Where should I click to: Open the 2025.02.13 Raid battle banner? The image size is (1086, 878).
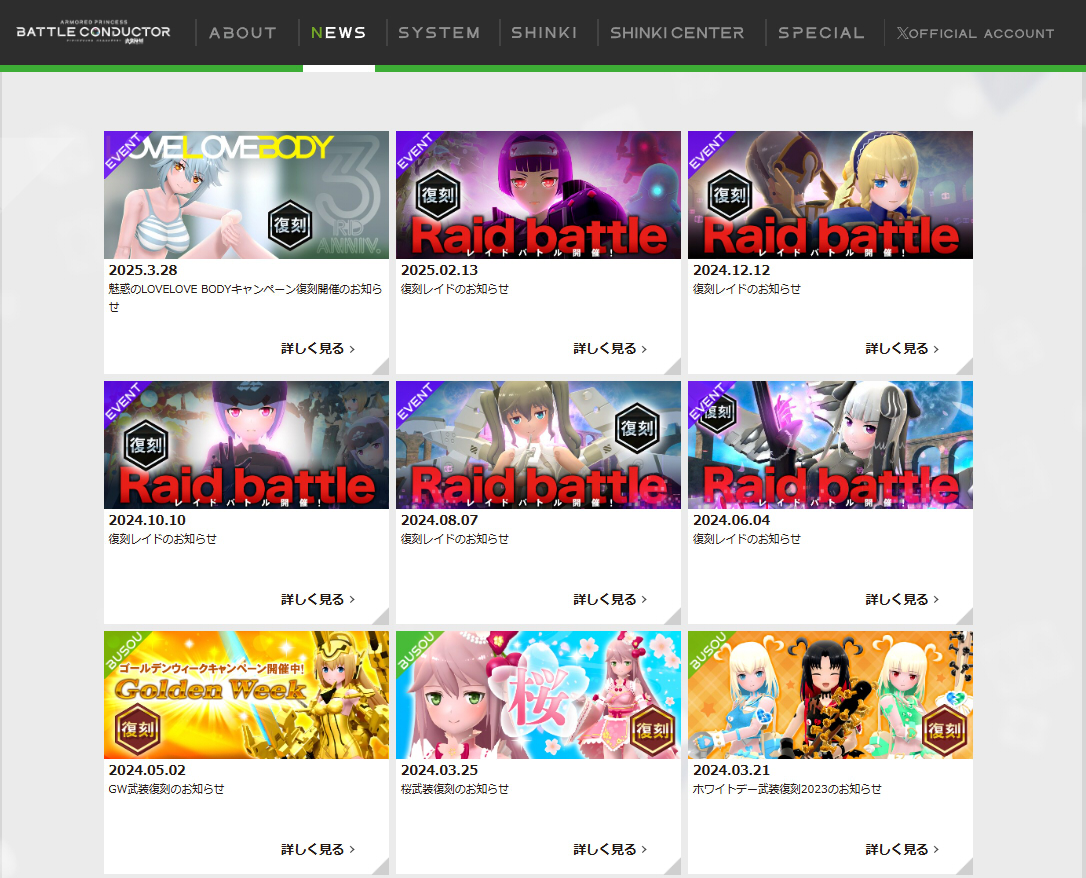(538, 195)
